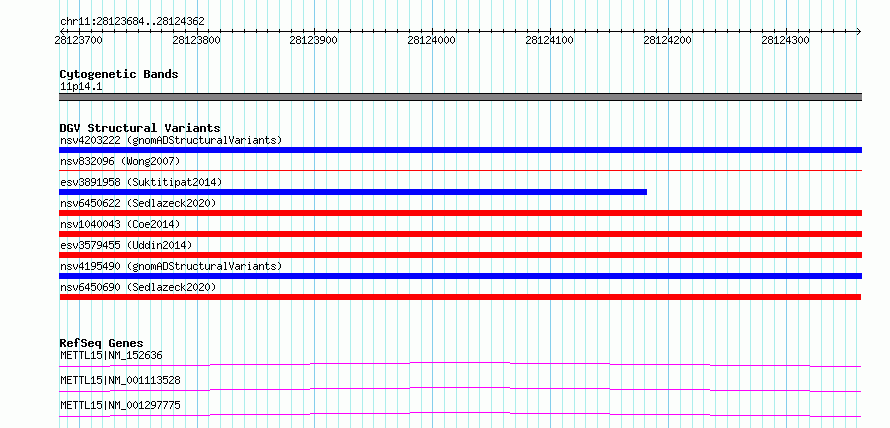Click the magenta intron line for NM_001297775
Screen dimensions: 890x428
[x=460, y=414]
